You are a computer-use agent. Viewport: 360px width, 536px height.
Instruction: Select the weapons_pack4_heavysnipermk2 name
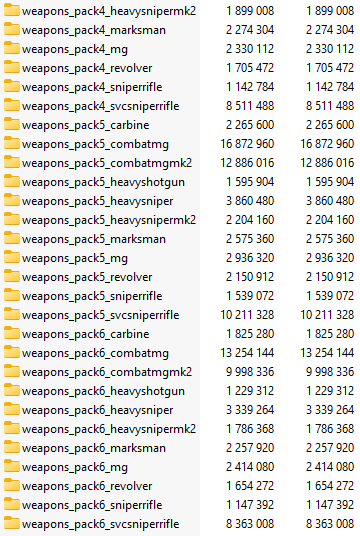109,11
